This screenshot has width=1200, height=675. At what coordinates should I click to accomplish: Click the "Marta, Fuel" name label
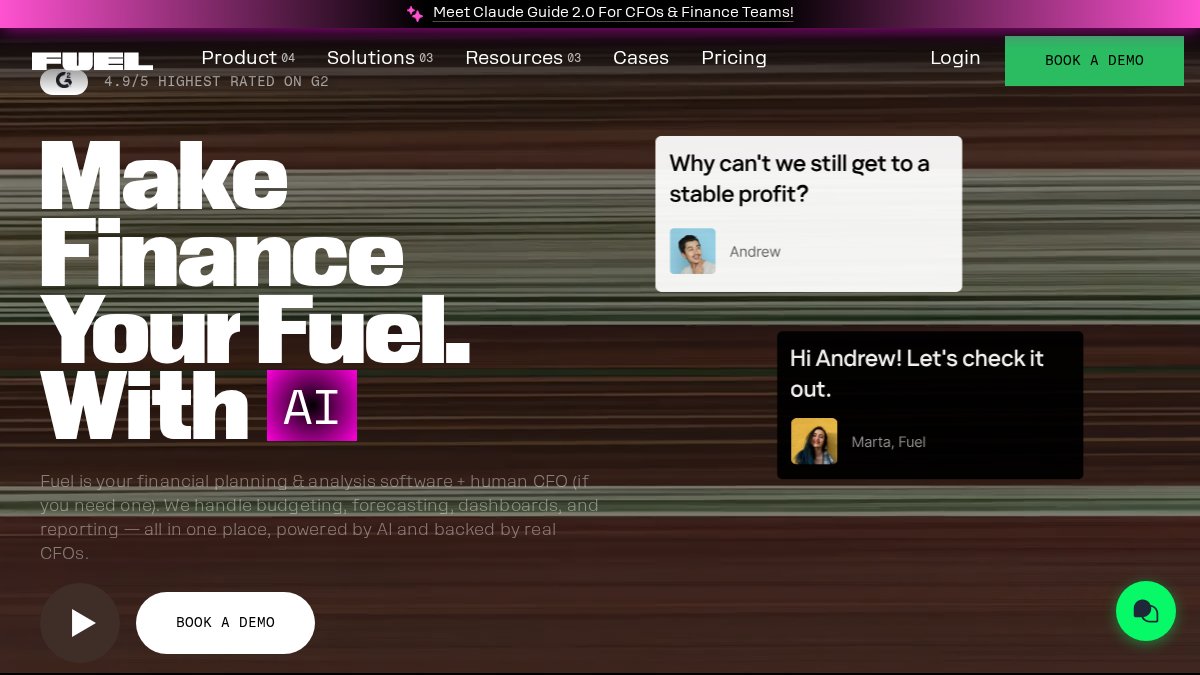tap(888, 442)
